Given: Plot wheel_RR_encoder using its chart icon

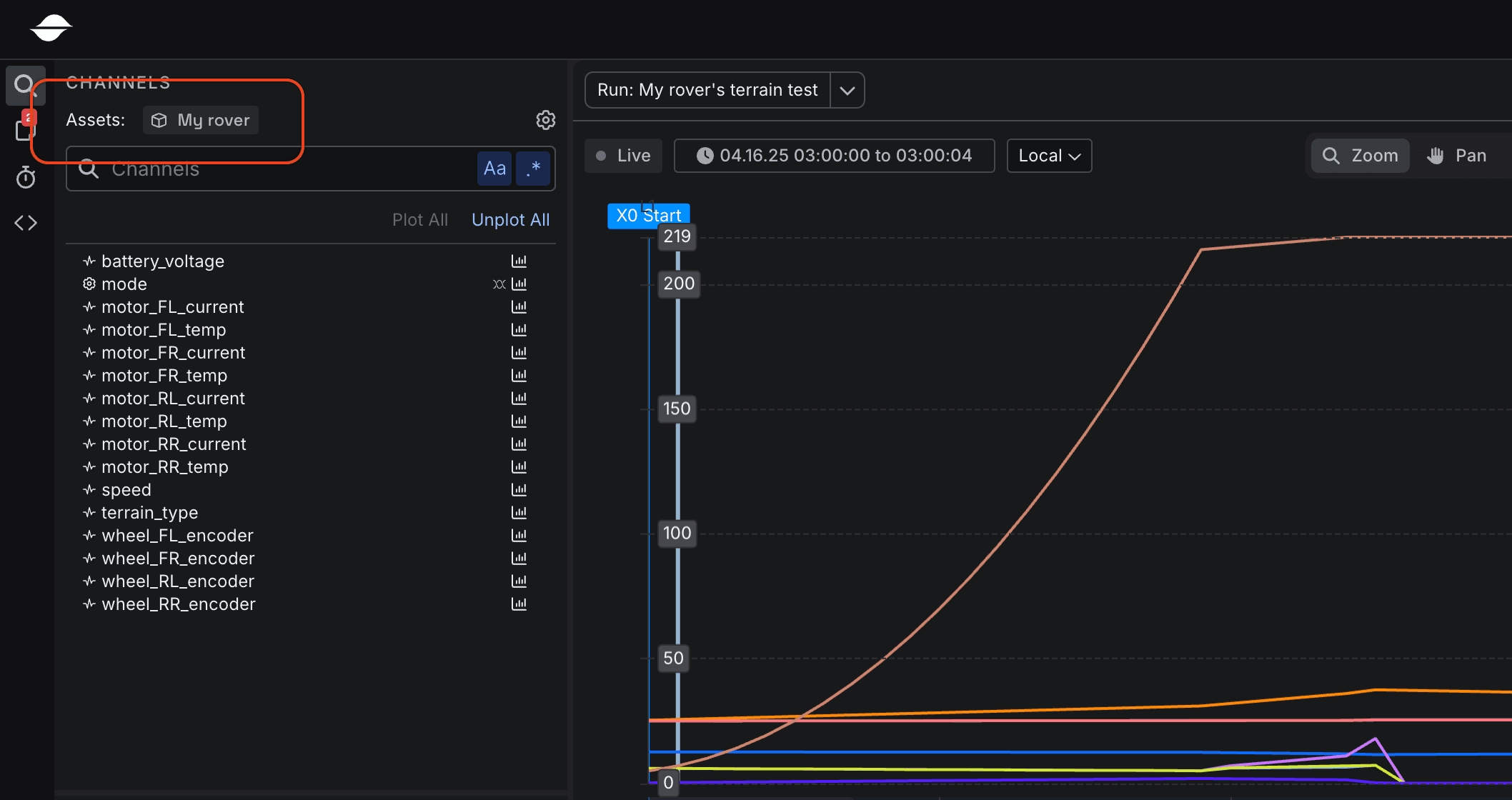Looking at the screenshot, I should [519, 604].
